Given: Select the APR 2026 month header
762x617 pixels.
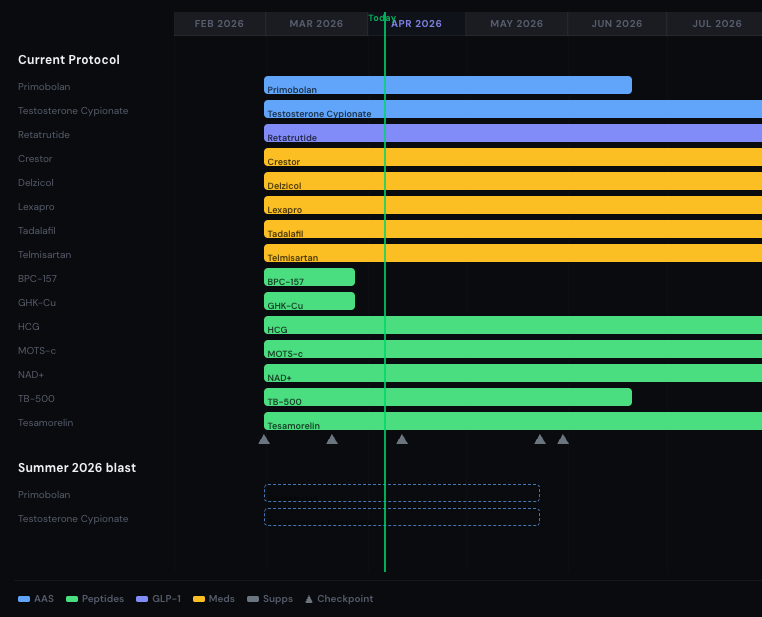Looking at the screenshot, I should point(416,24).
